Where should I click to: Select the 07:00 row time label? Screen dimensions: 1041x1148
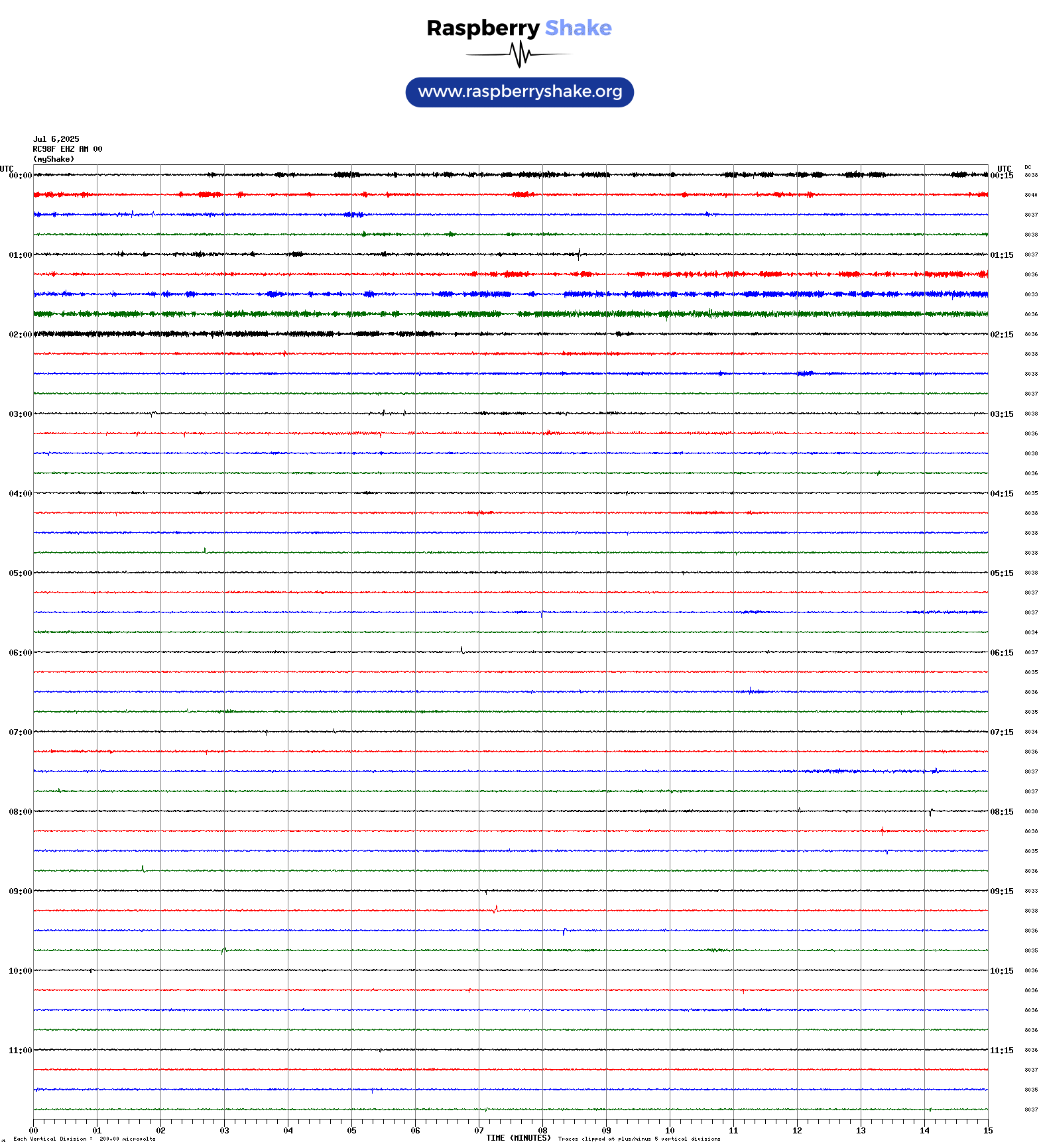21,732
